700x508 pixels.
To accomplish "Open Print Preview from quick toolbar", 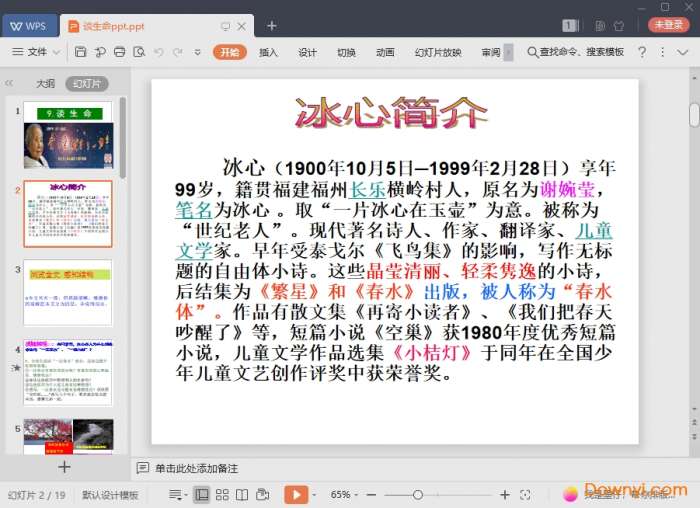I will tap(139, 52).
